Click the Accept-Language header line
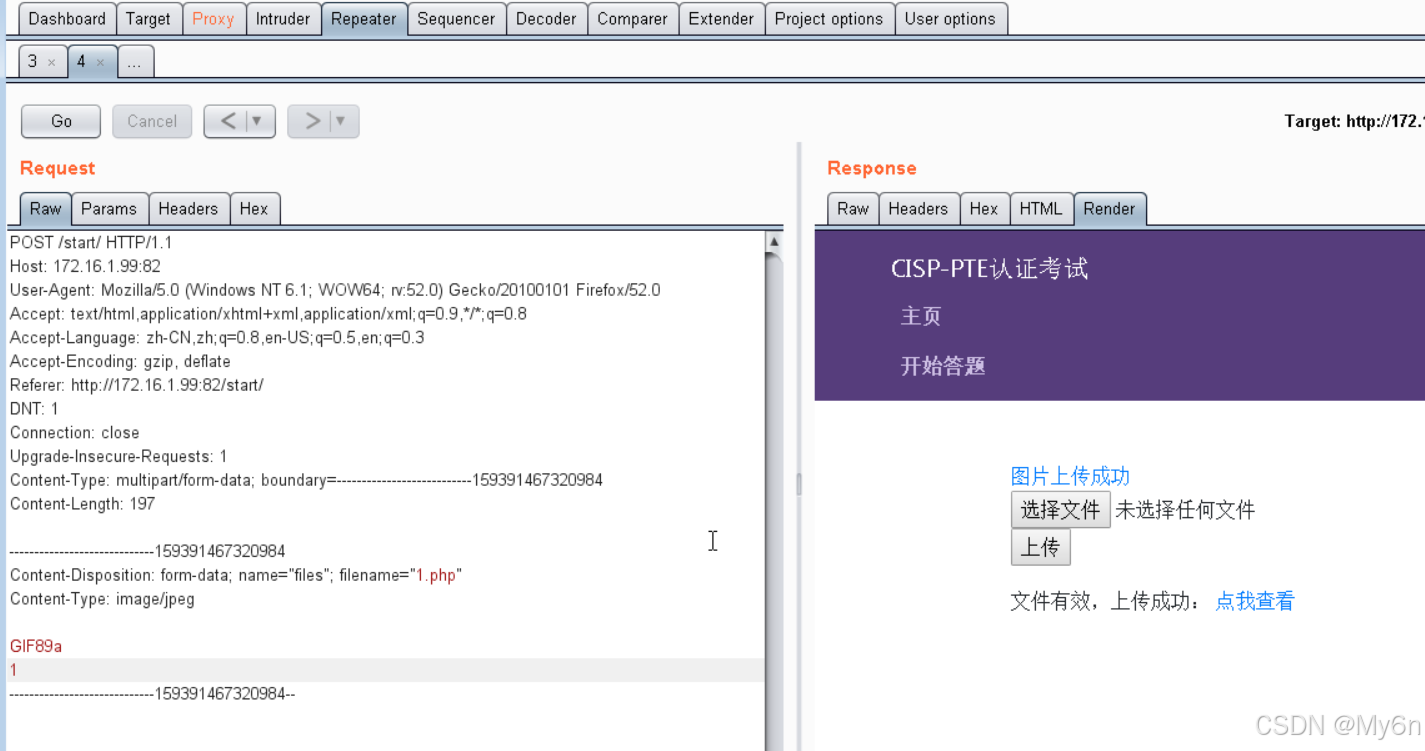The image size is (1425, 751). pos(217,338)
